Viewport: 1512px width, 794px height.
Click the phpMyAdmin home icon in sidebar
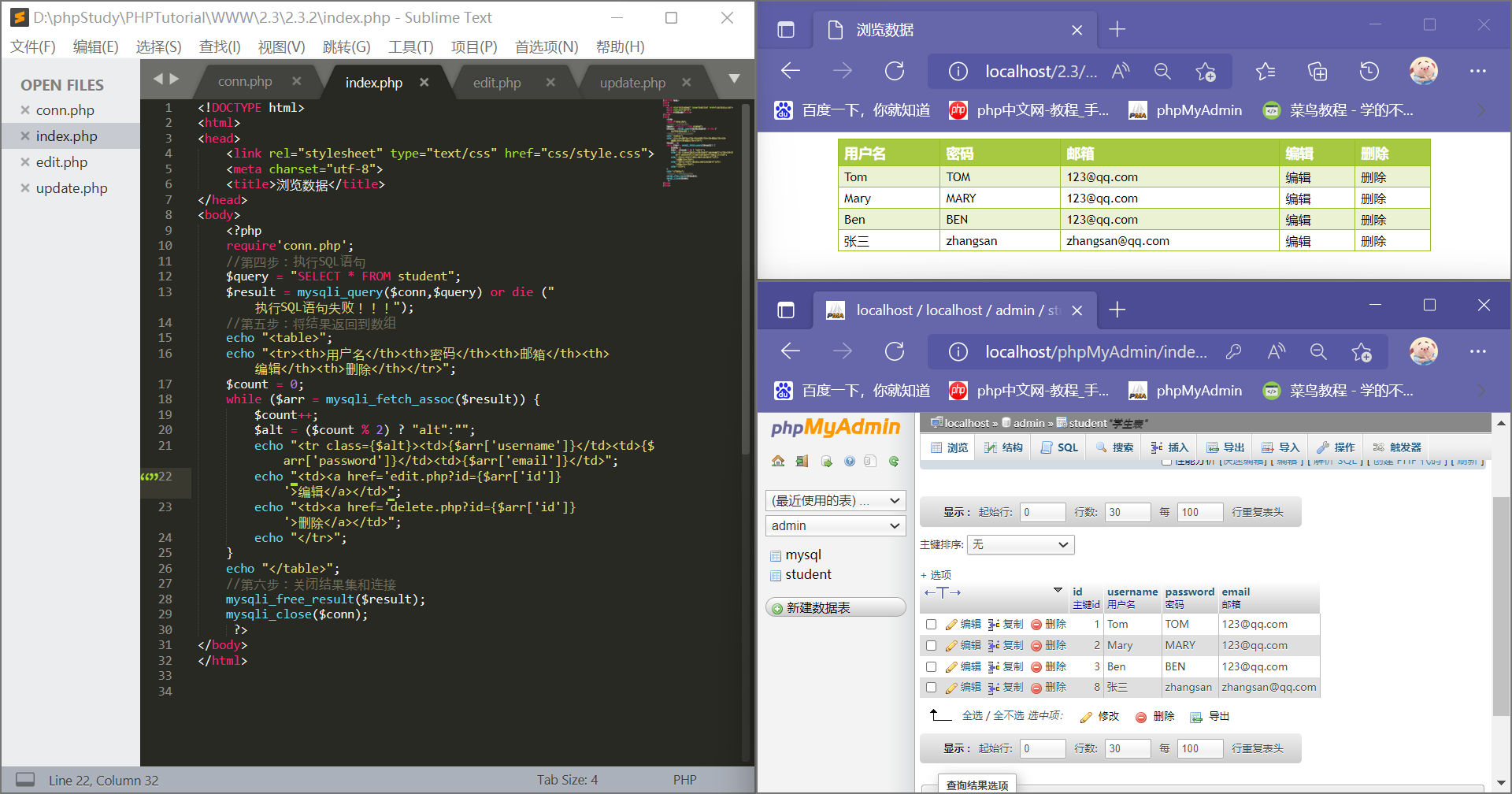[778, 462]
